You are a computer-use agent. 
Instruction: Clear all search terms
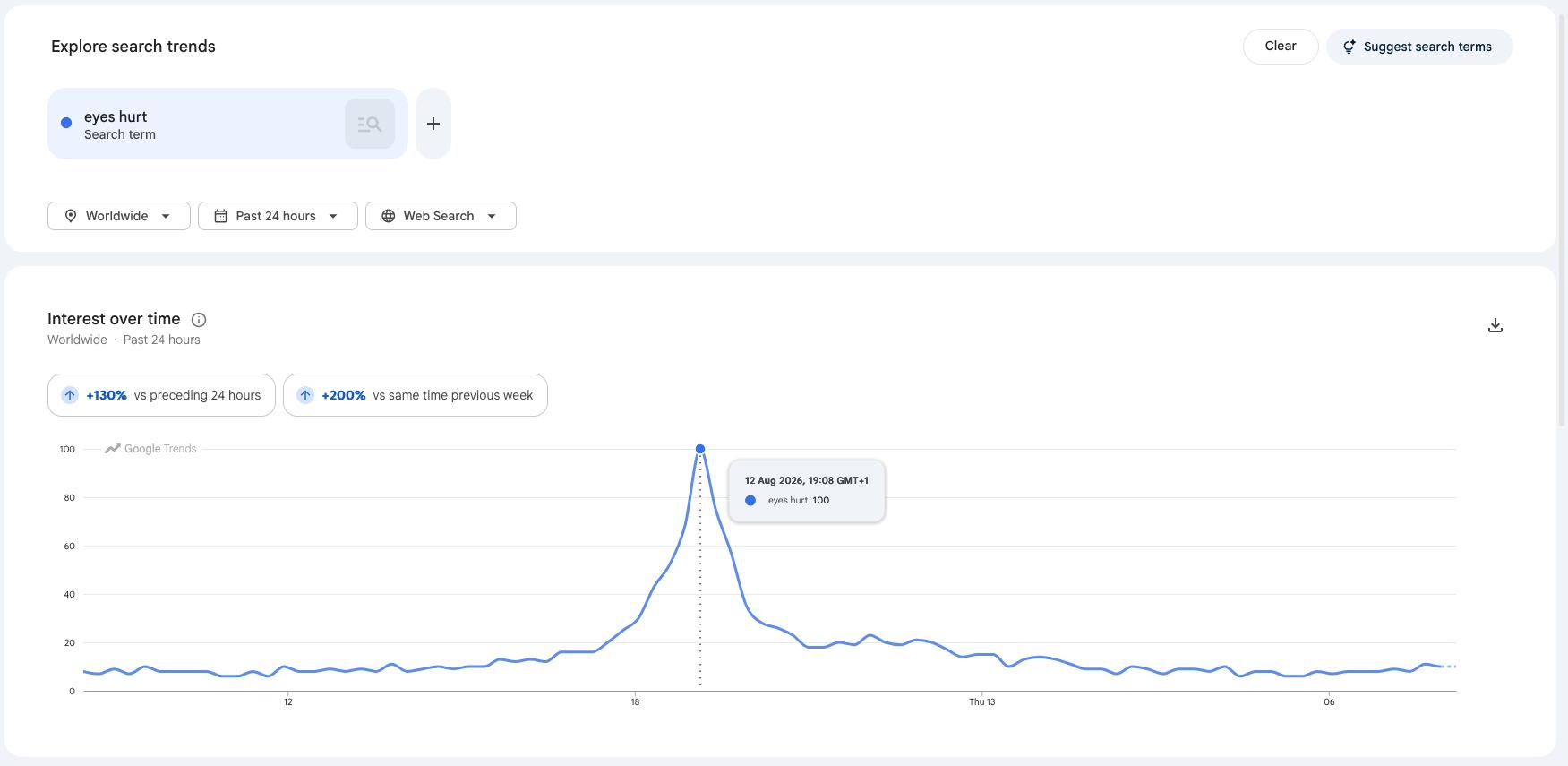coord(1281,47)
